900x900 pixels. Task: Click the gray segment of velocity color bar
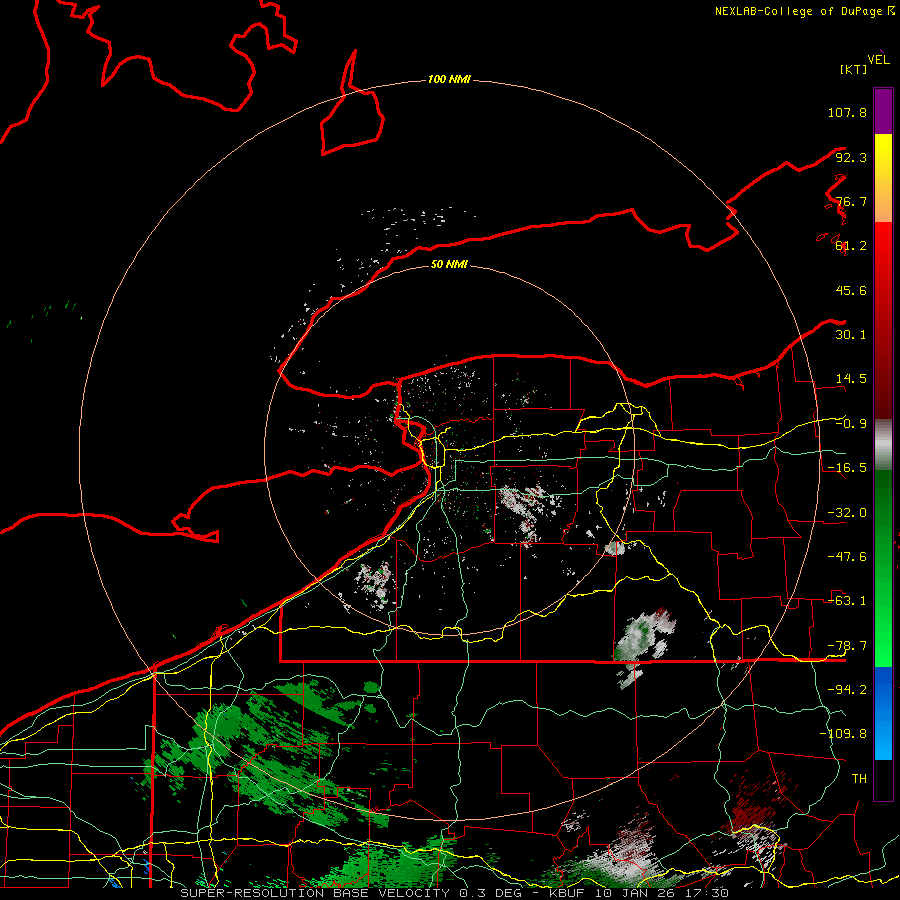click(883, 445)
